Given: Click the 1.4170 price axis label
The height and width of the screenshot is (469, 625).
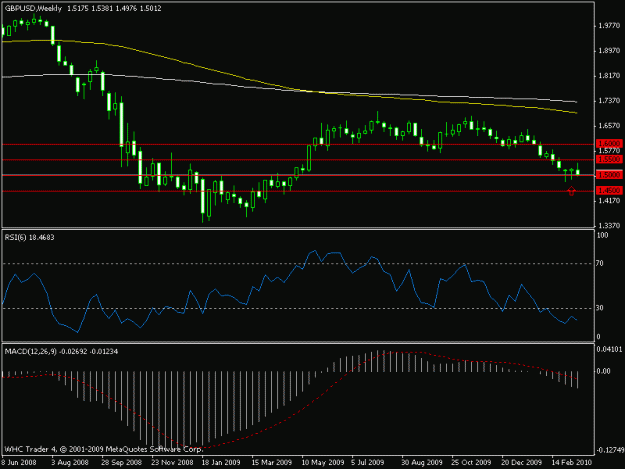Looking at the screenshot, I should coord(609,201).
